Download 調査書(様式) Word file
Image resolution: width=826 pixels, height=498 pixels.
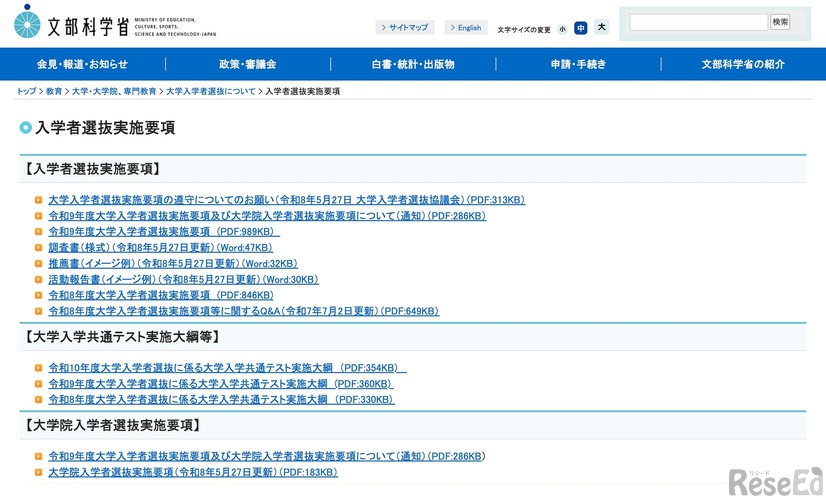click(161, 247)
